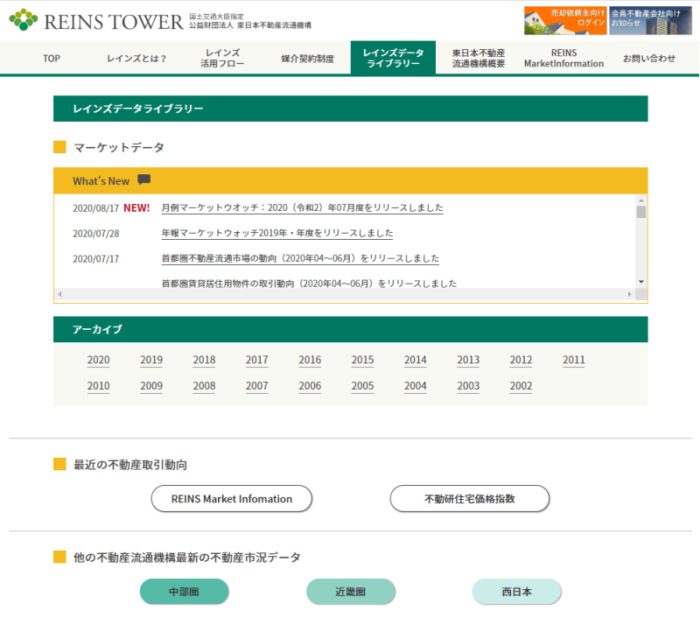Click the マーケットデータ section heading
Screen dimensions: 700x625
pos(119,147)
